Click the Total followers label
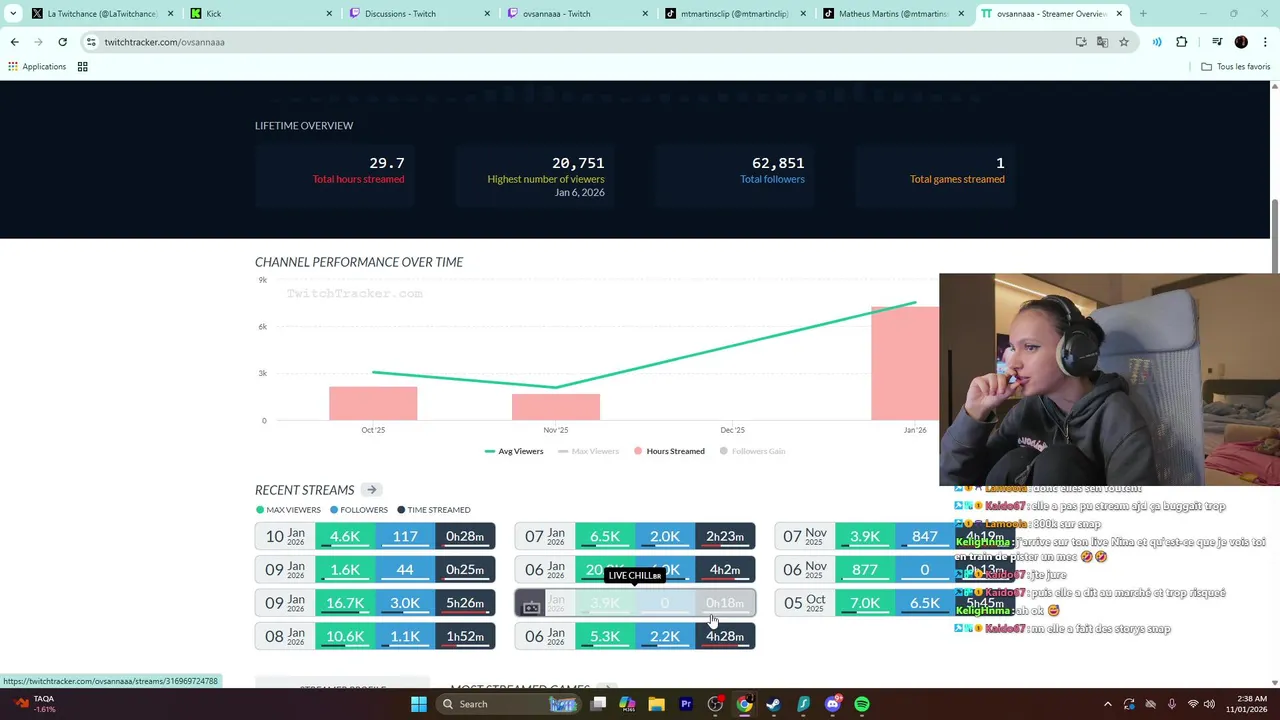Viewport: 1280px width, 720px height. 772,179
